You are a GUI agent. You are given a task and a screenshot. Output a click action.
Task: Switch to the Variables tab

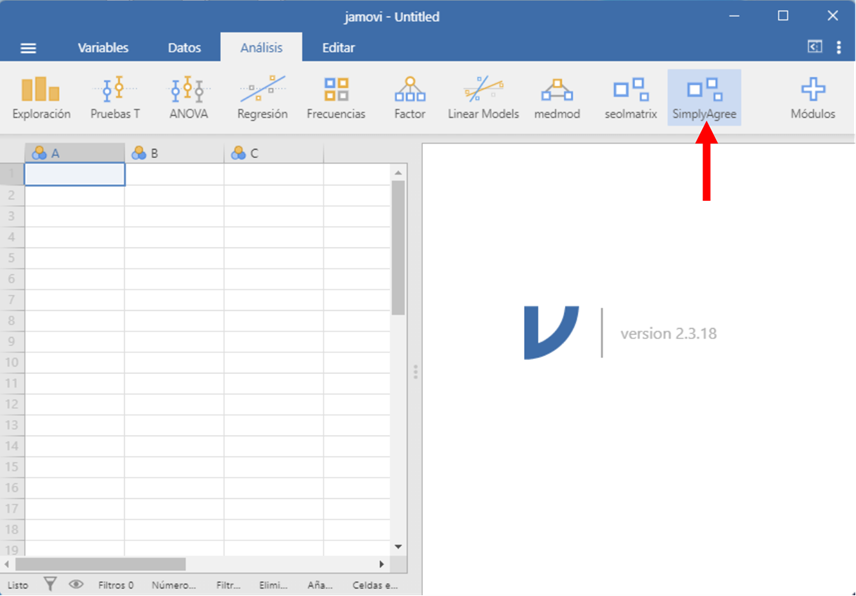click(103, 48)
